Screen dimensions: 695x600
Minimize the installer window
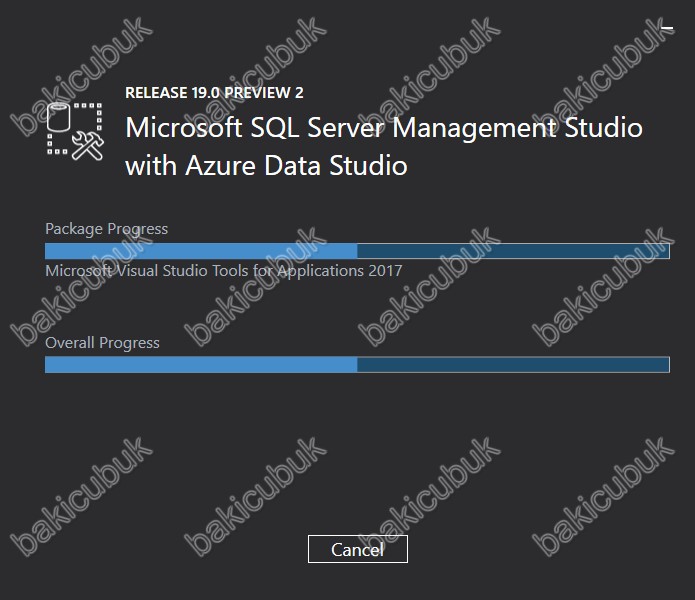coord(667,28)
